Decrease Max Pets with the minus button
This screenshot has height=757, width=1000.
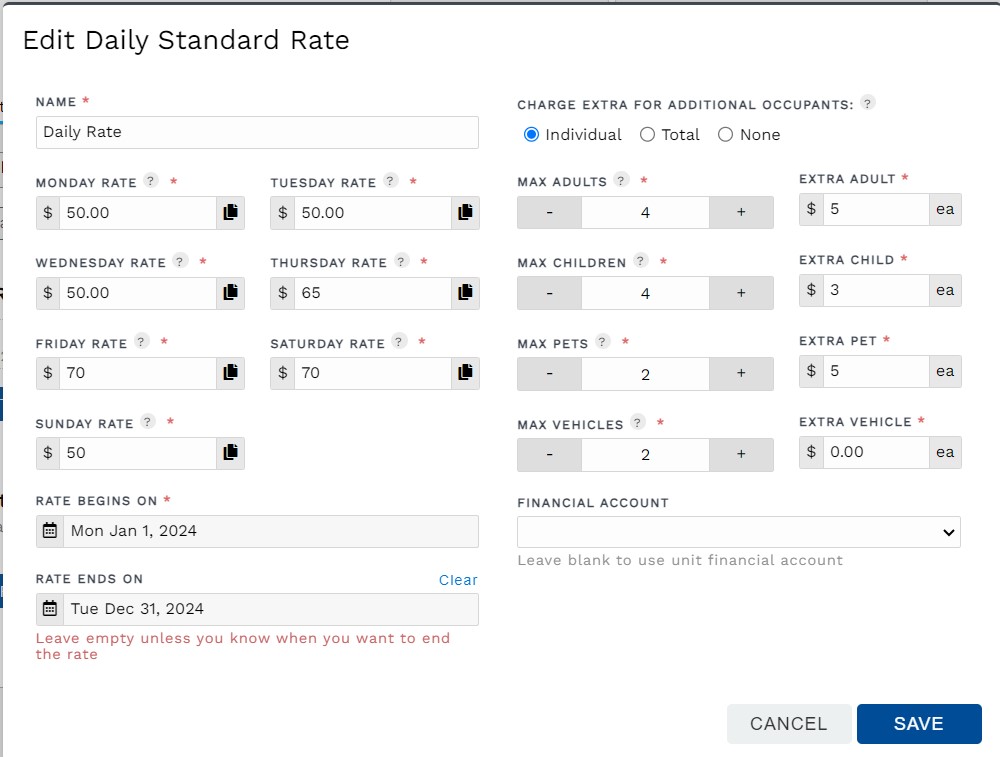(548, 371)
